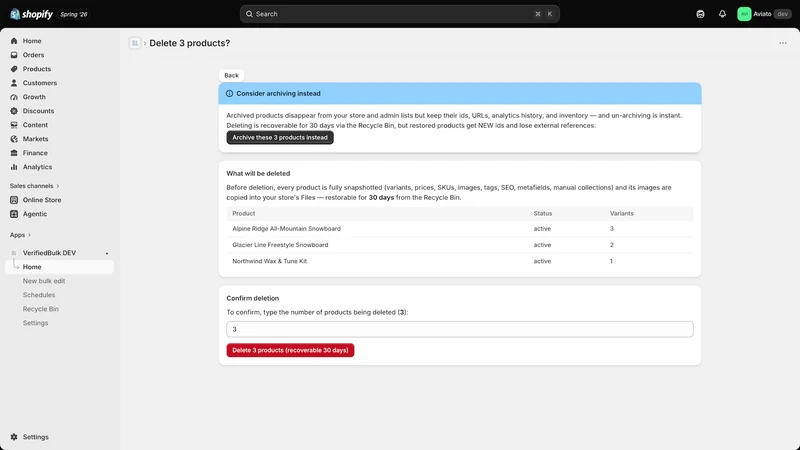
Task: Open New bulk edit page
Action: (44, 281)
